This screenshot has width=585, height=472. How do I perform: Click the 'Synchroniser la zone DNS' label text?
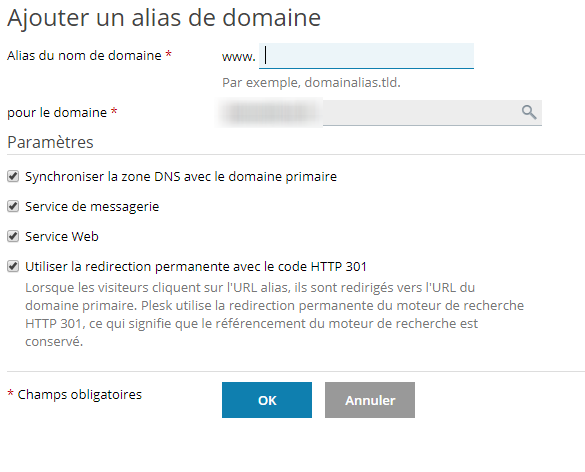pos(181,176)
